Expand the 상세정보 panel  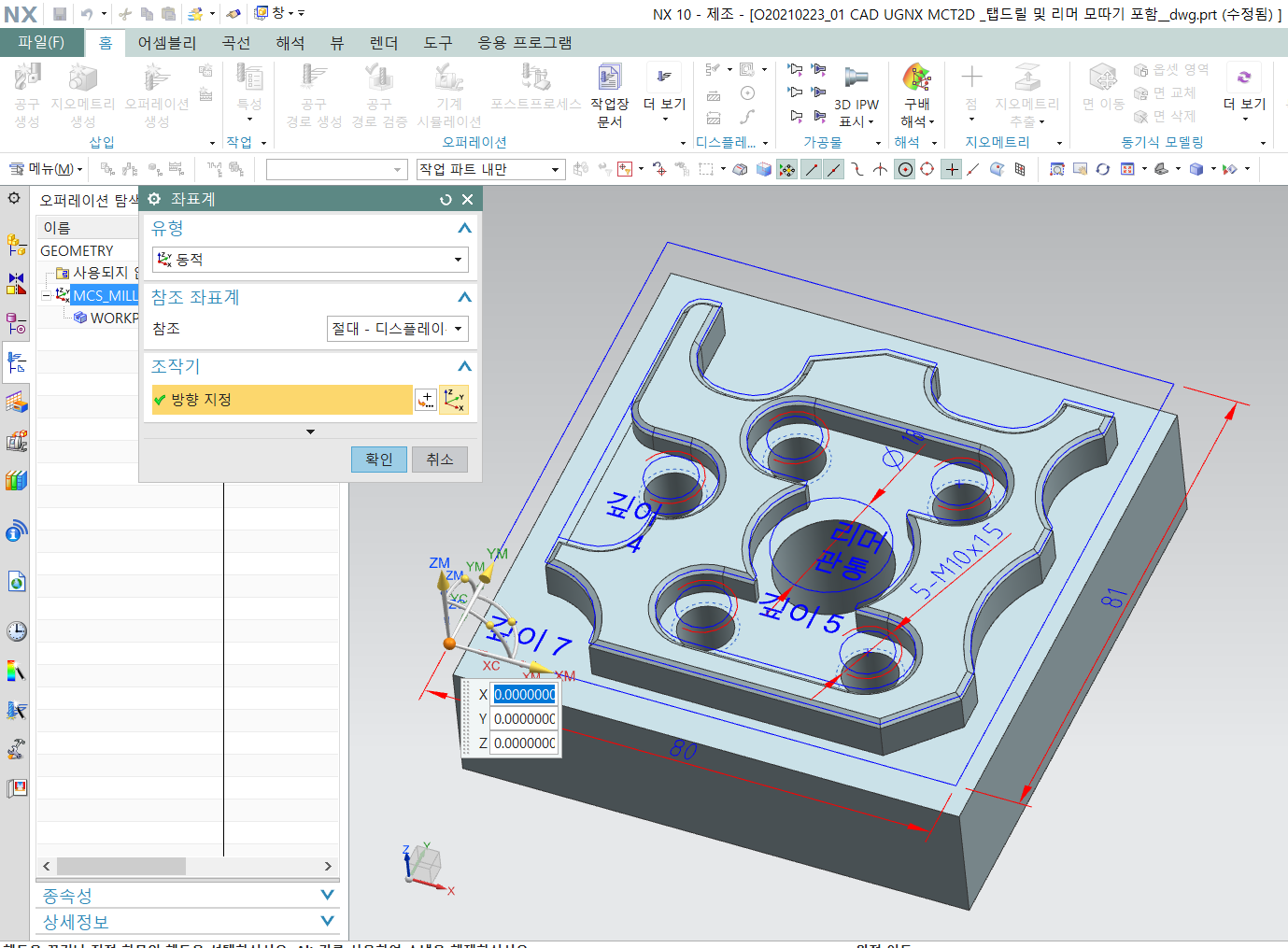click(x=327, y=921)
